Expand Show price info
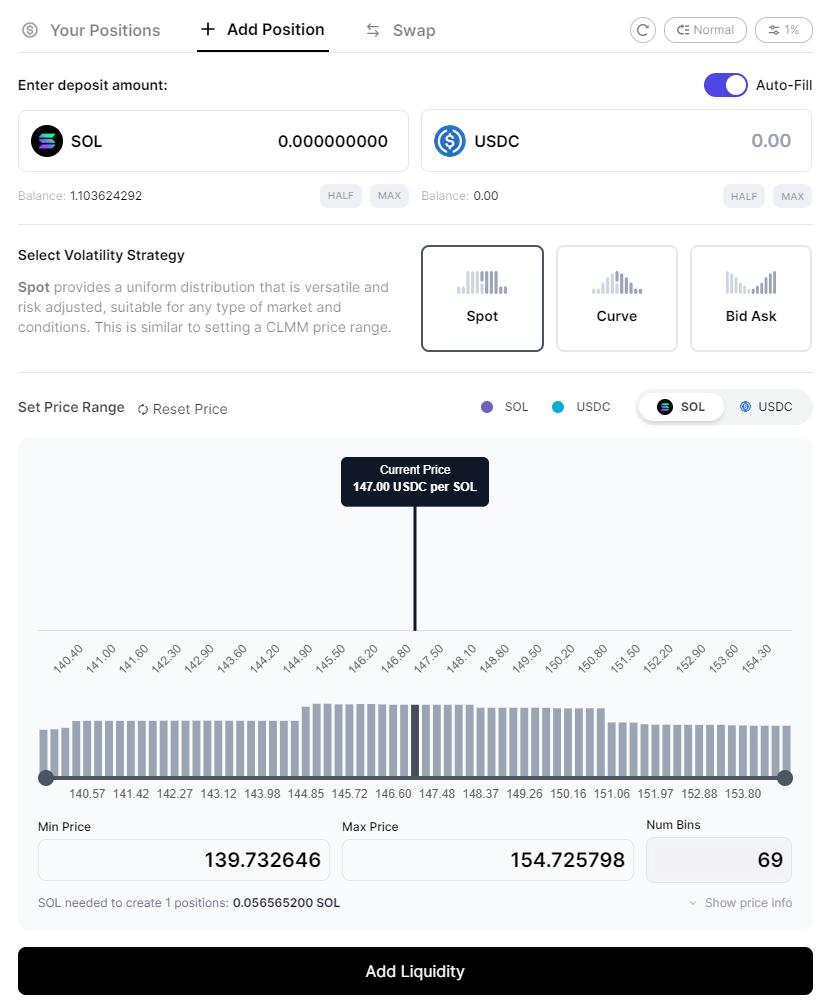Screen dimensions: 824x1005 (x=741, y=903)
